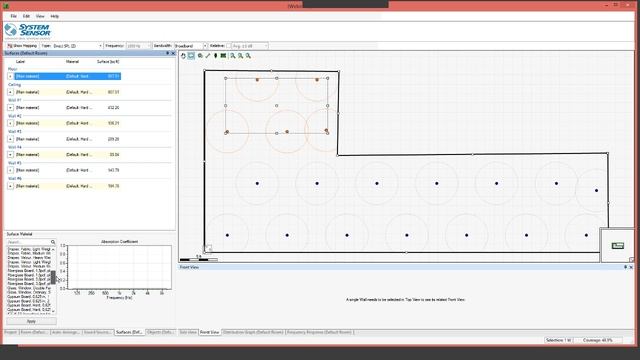Click the Label column header

pos(20,62)
